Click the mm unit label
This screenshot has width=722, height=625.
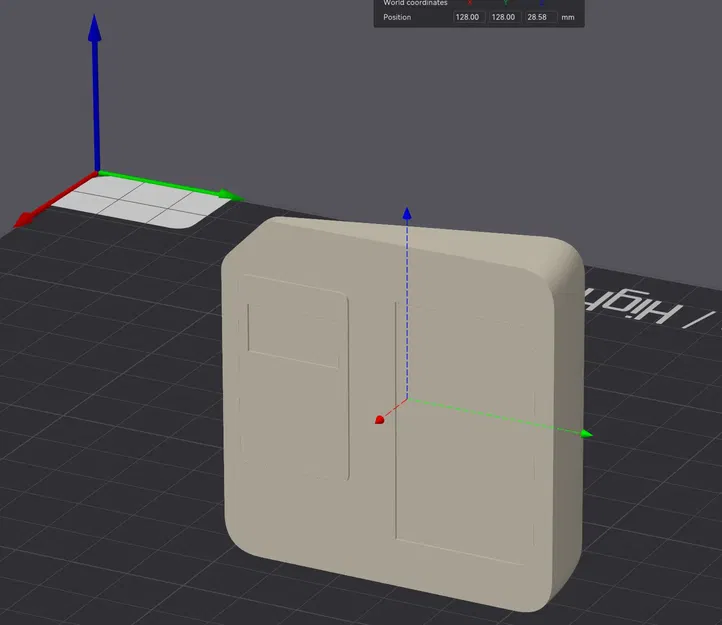(x=568, y=18)
